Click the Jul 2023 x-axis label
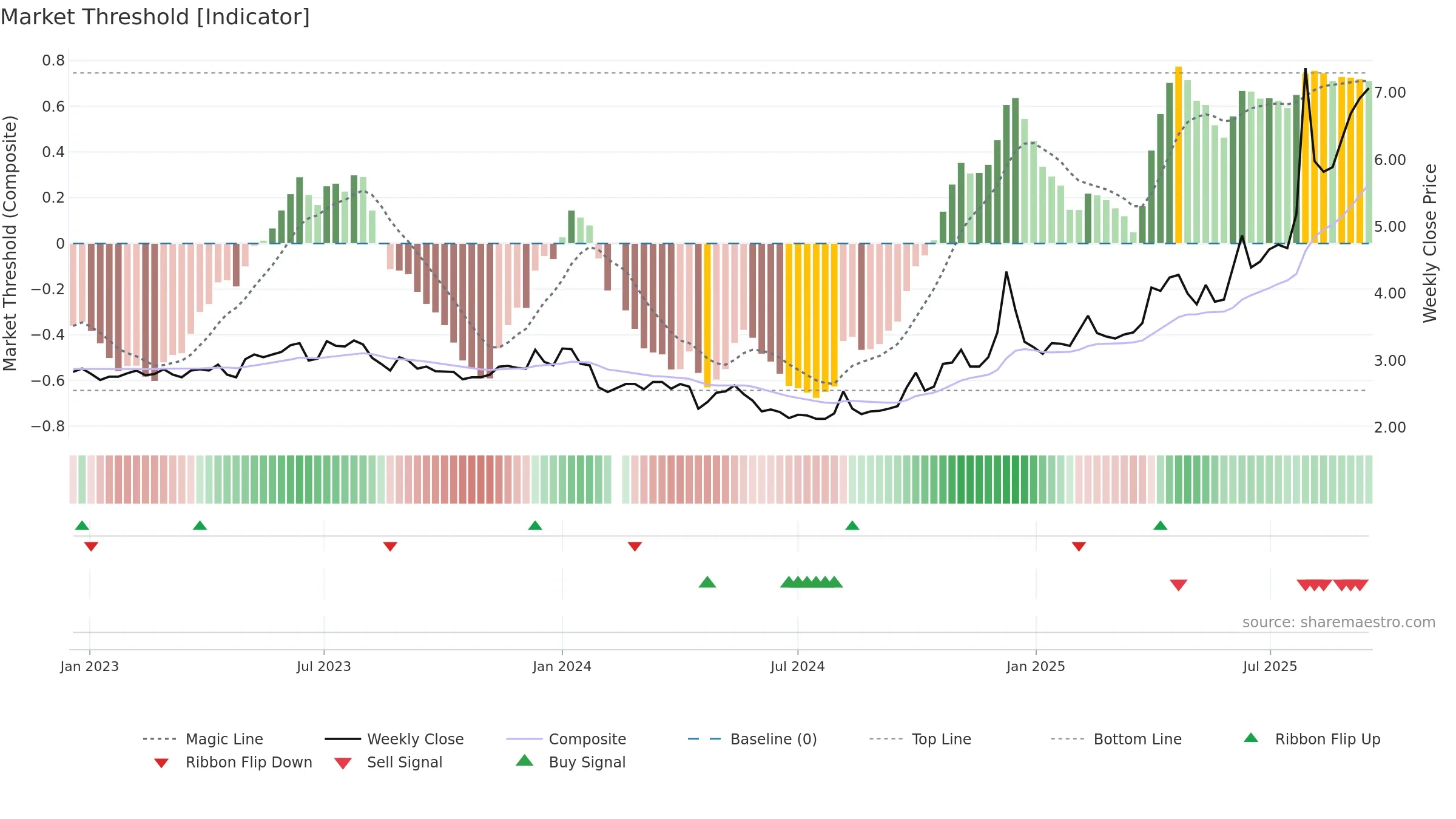 pyautogui.click(x=324, y=666)
